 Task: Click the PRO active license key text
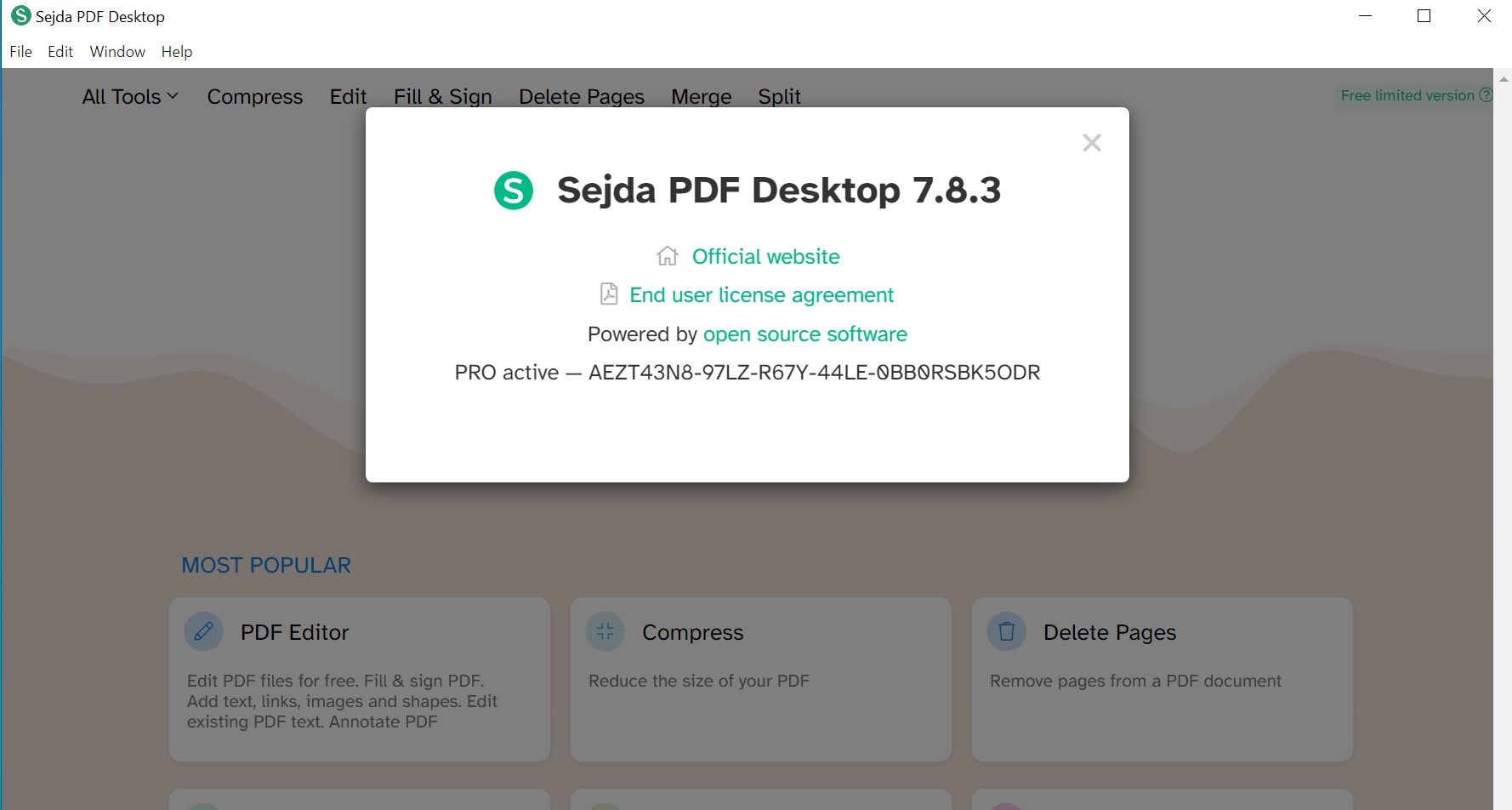tap(747, 373)
